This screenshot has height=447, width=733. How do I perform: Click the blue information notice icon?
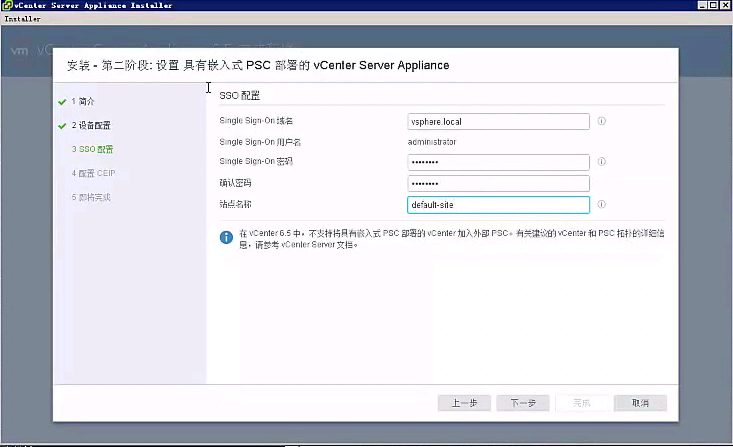226,238
